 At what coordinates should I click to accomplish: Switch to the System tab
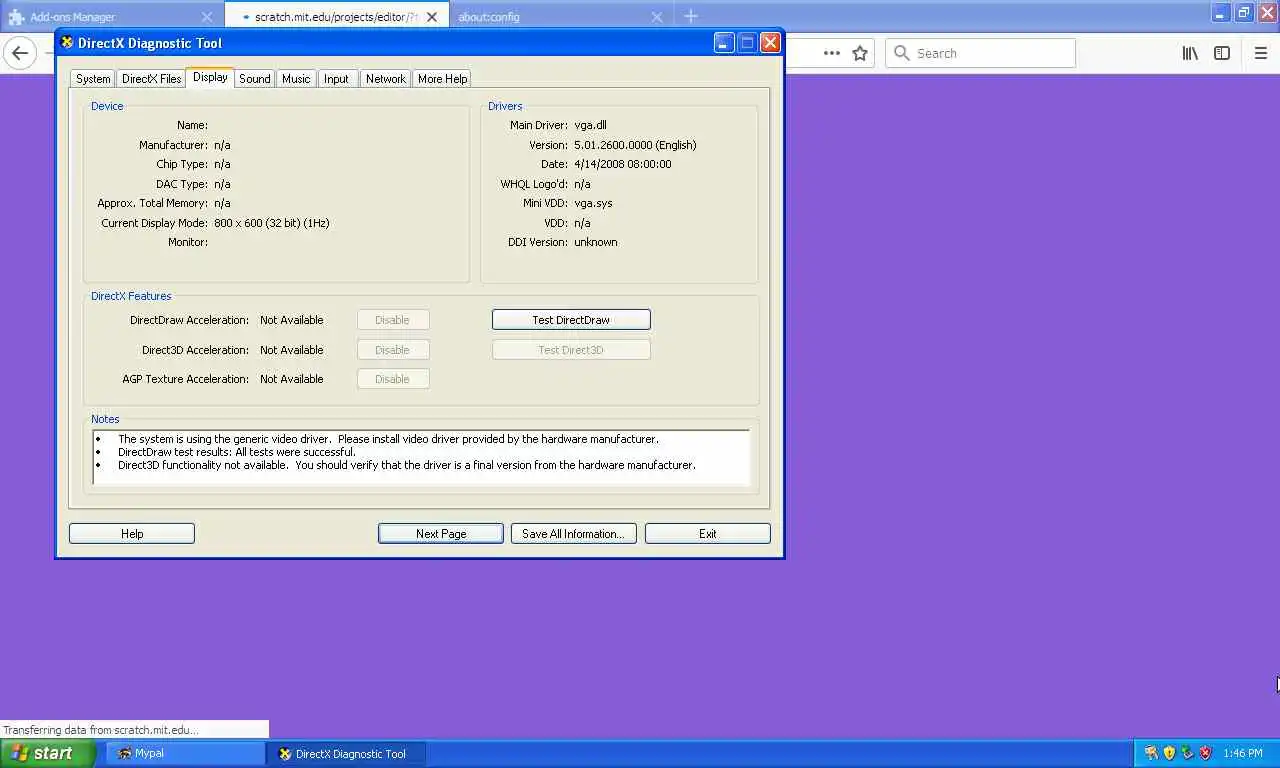93,79
